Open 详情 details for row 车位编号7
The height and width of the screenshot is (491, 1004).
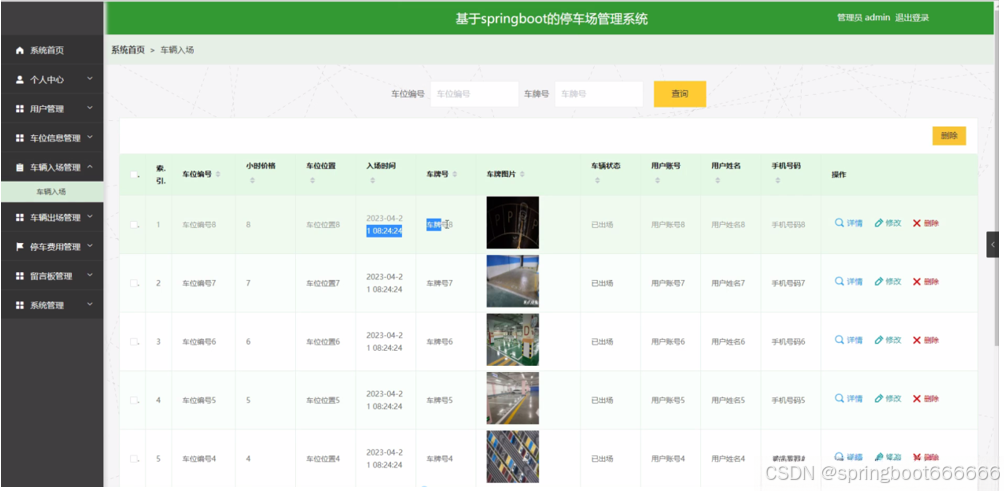pos(848,282)
